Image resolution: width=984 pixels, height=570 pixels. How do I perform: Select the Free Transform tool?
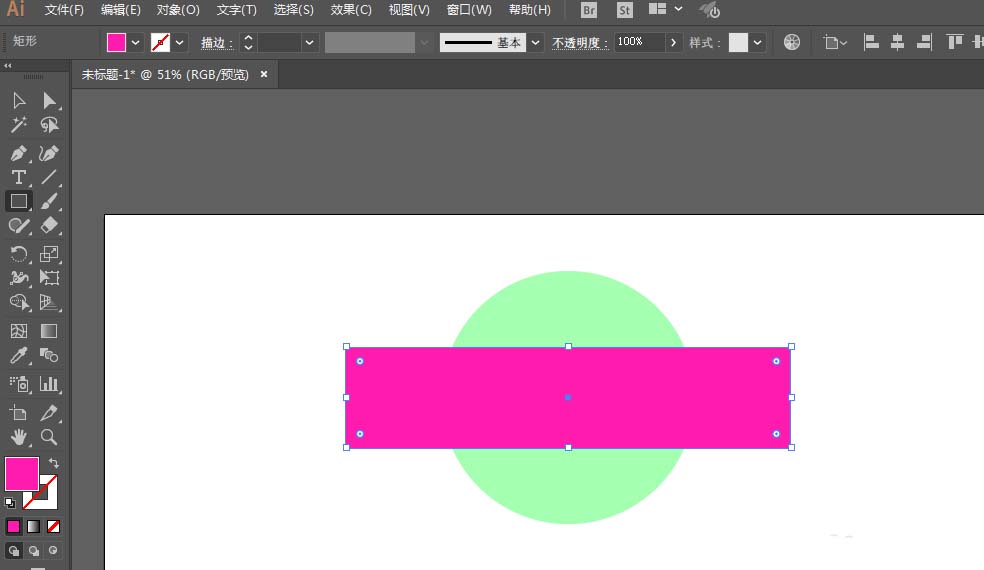[49, 277]
